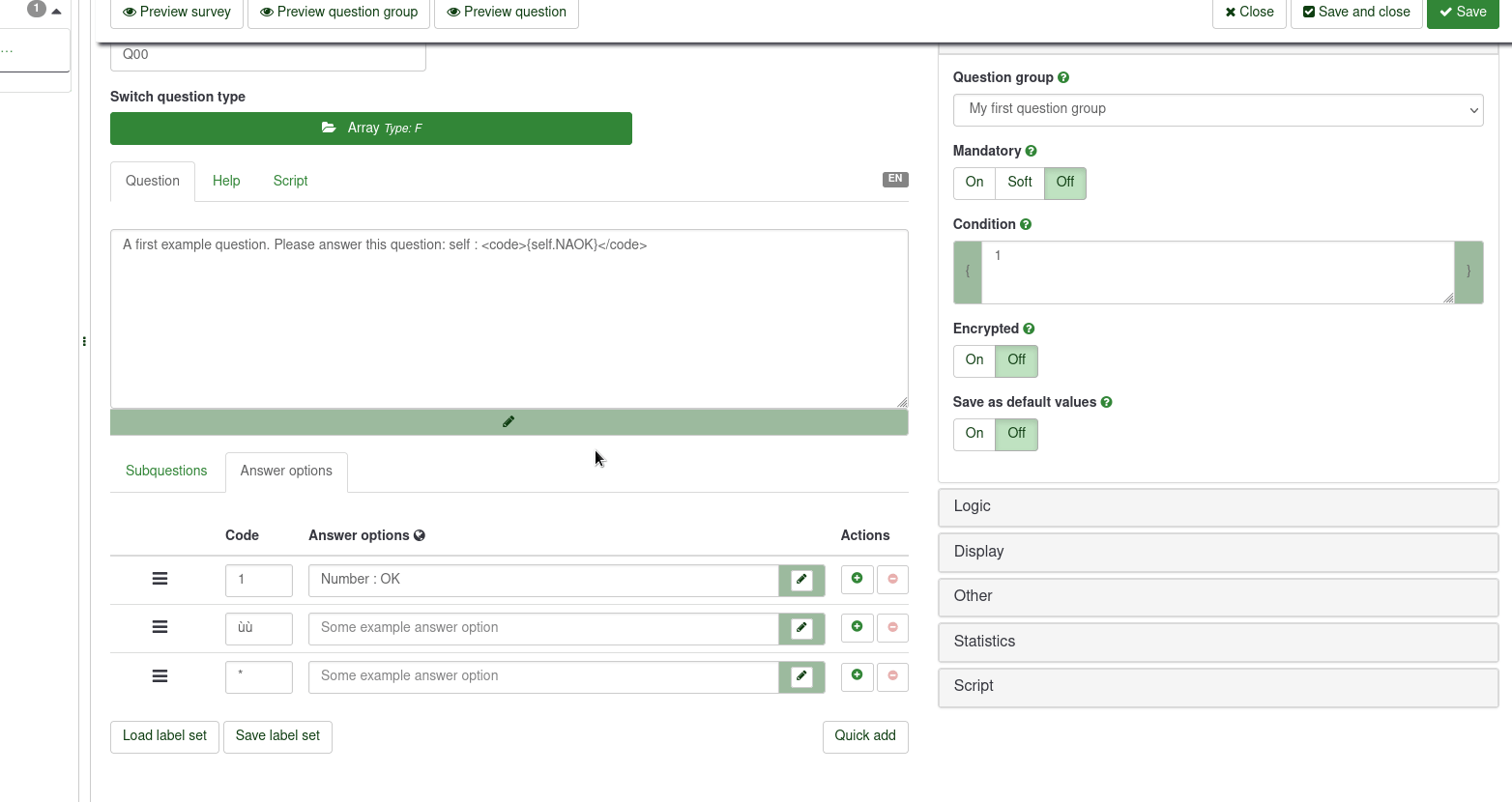Click help icon beside Question group label

[x=1063, y=77]
